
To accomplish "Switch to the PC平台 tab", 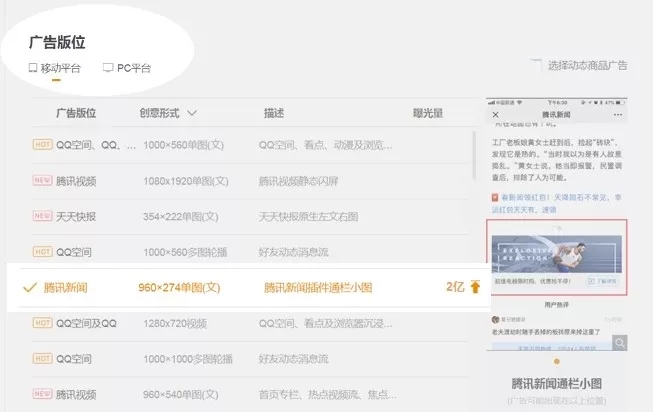I will (132, 68).
